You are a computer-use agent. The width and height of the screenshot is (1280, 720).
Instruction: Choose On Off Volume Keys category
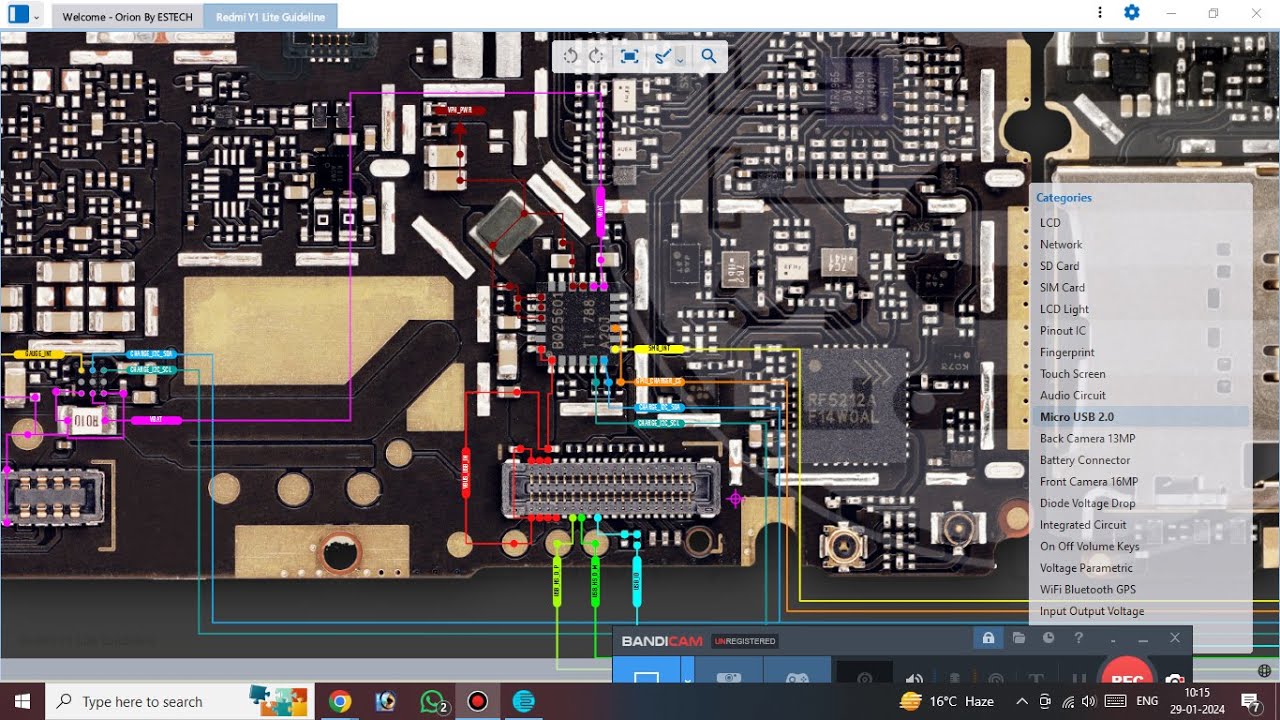[x=1089, y=546]
